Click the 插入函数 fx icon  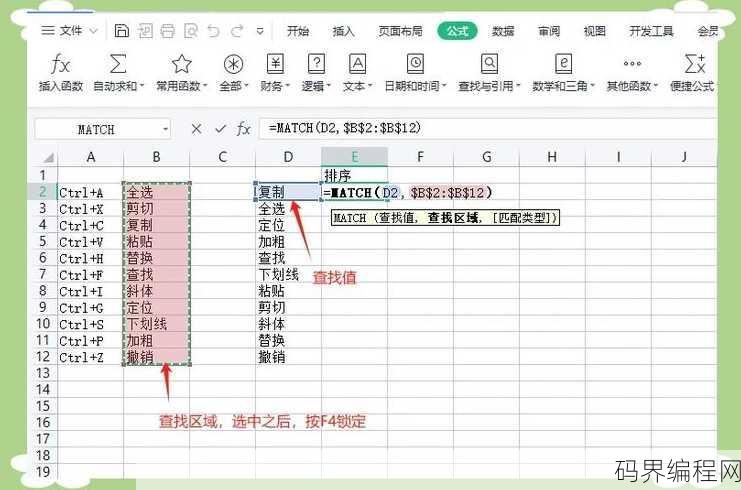click(60, 64)
